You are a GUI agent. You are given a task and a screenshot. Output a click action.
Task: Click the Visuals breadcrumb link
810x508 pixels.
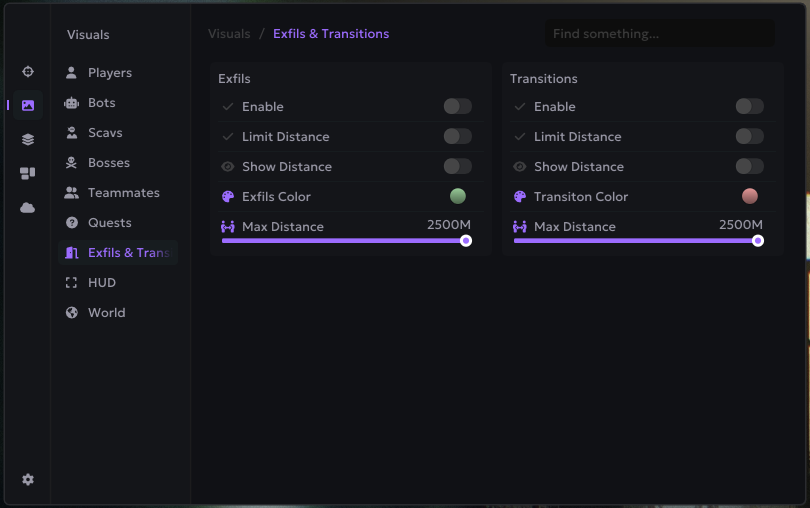coord(229,34)
